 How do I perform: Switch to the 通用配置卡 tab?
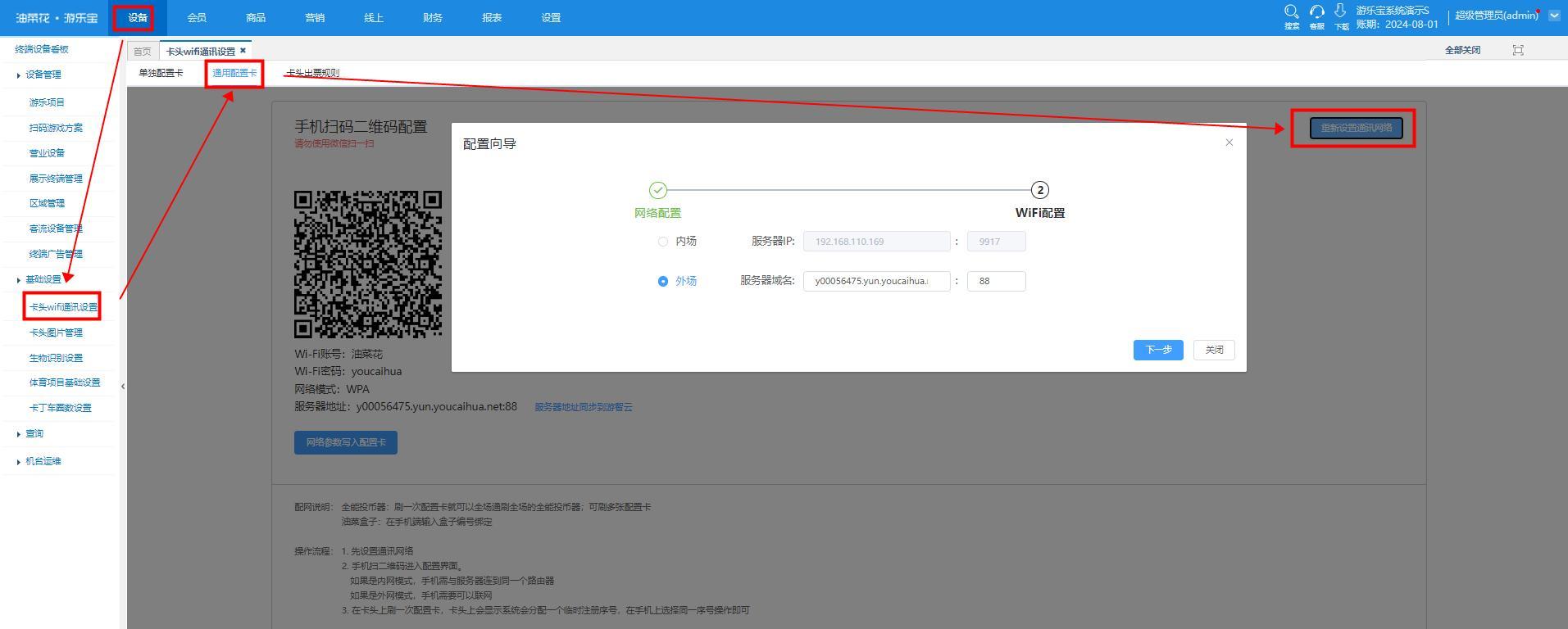[234, 73]
